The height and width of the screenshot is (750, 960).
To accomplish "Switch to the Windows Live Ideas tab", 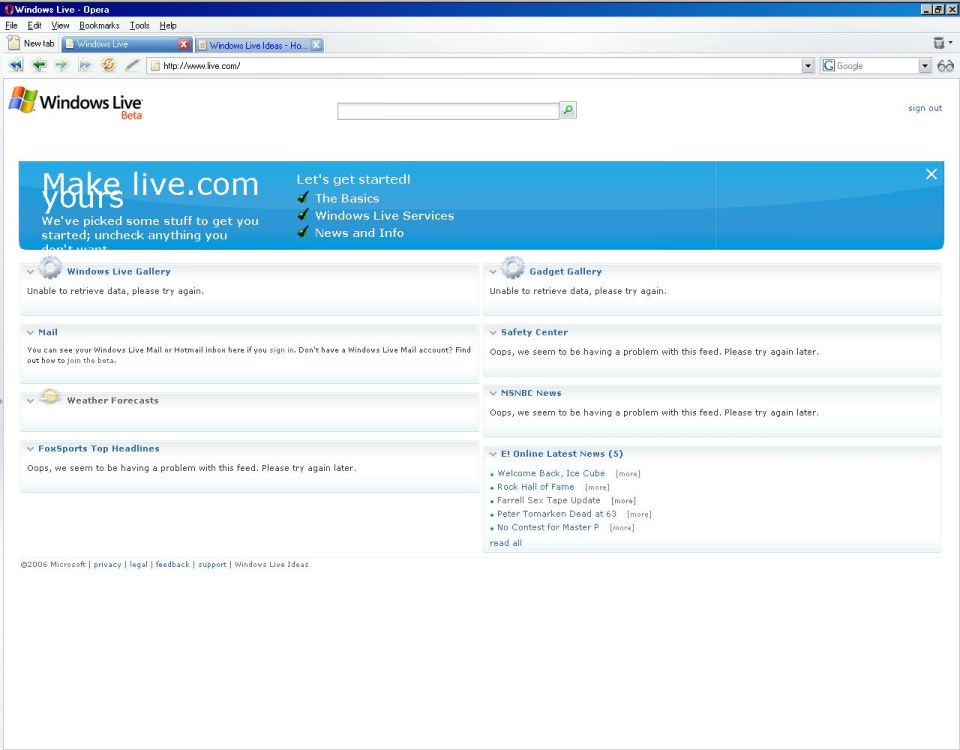I will [x=258, y=45].
